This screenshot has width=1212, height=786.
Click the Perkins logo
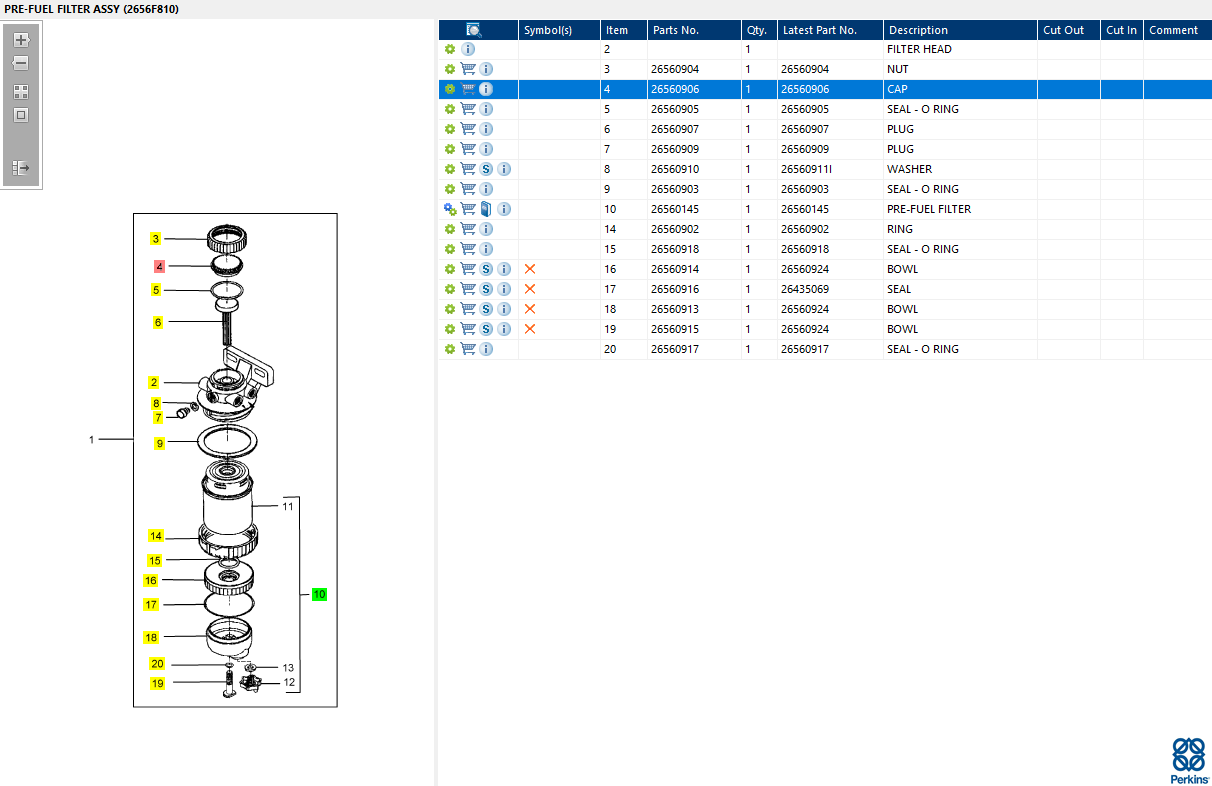pyautogui.click(x=1188, y=761)
